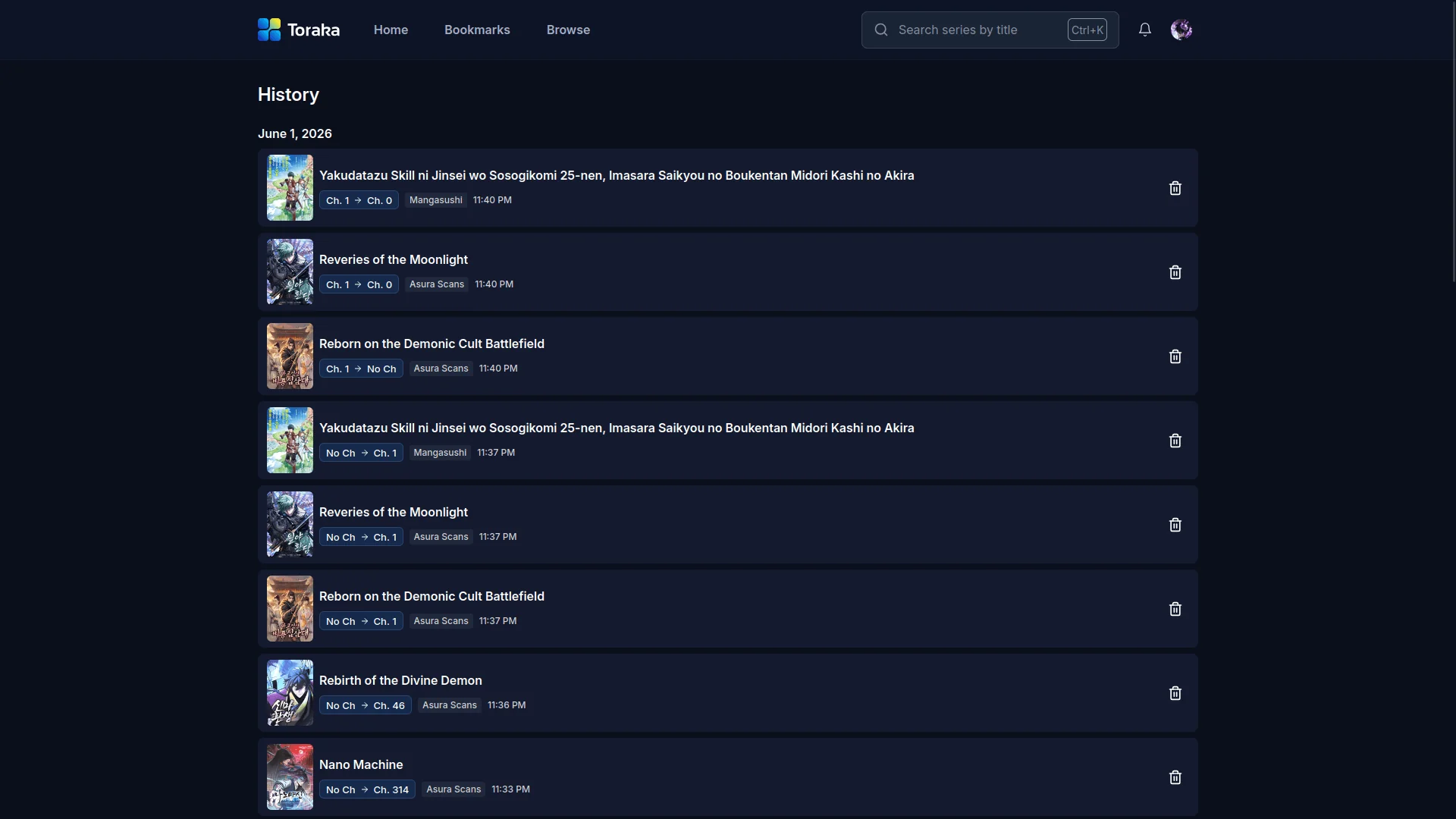This screenshot has width=1456, height=819.
Task: Open Reborn on the Demonic Cult cover at 11:40 PM
Action: [x=290, y=356]
